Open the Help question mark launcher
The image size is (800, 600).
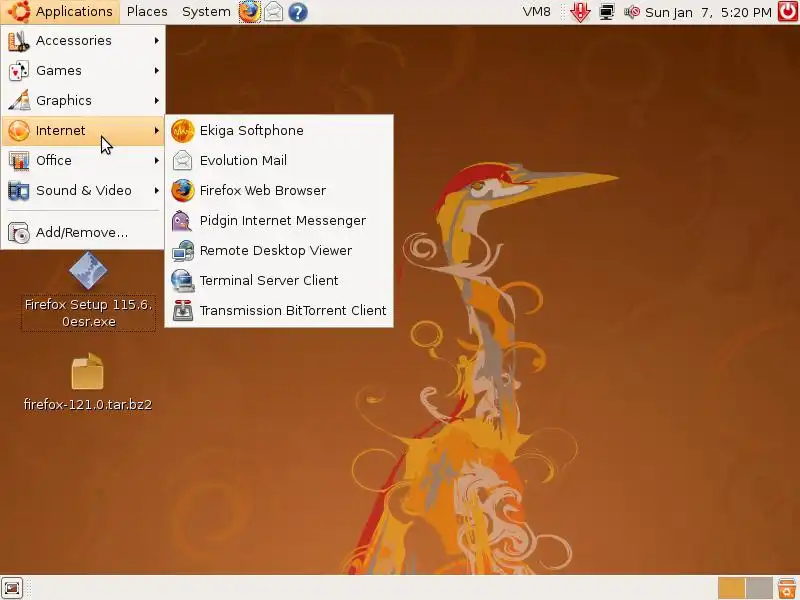click(297, 12)
